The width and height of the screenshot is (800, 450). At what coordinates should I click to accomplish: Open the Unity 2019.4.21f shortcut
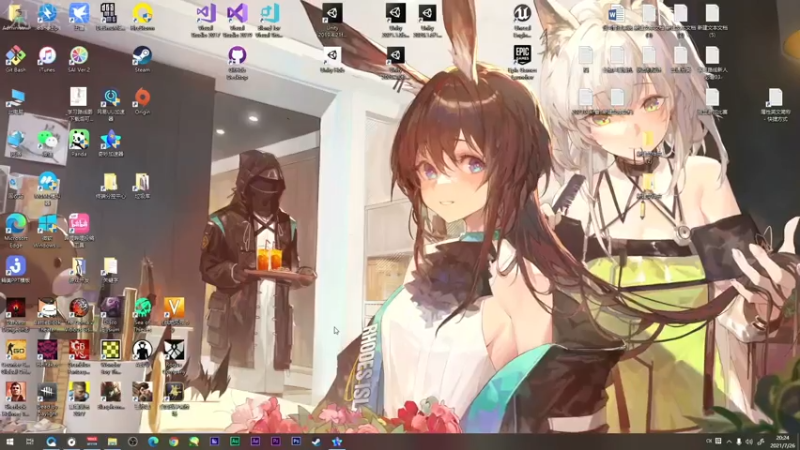pos(332,20)
